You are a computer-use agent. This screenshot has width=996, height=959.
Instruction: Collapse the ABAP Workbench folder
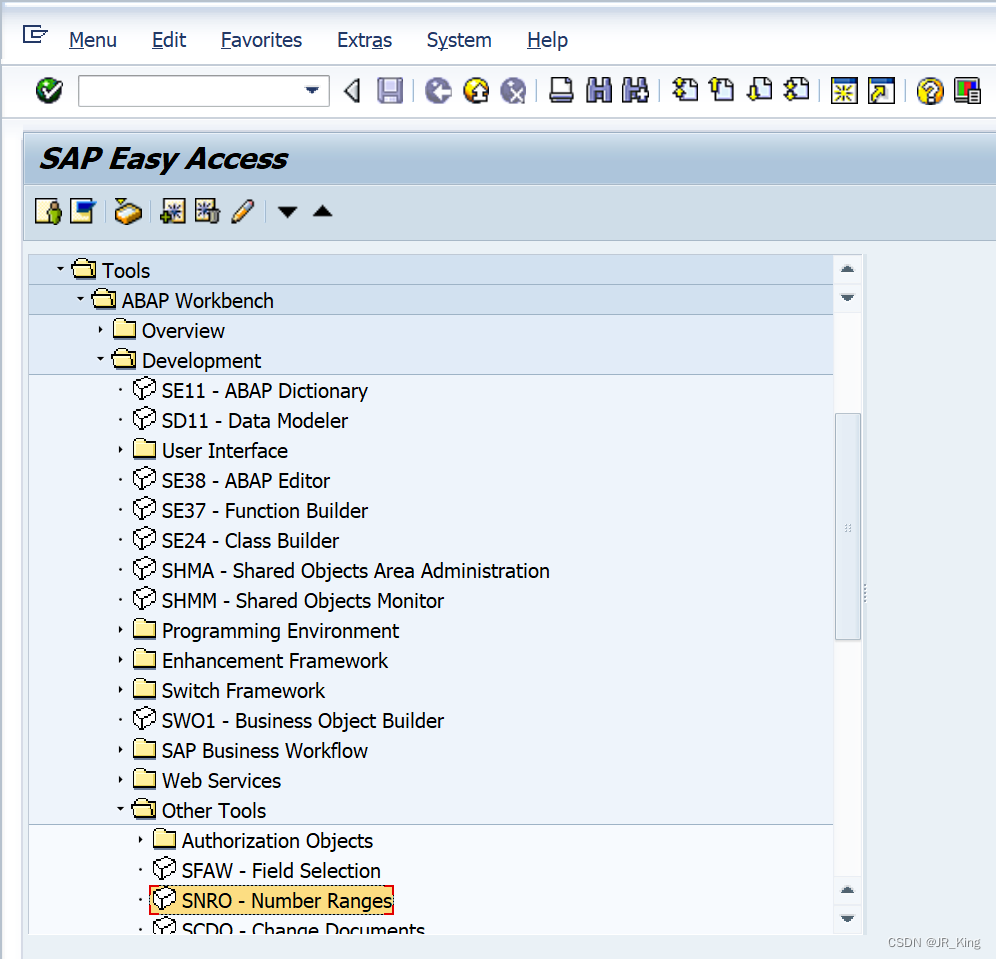click(80, 298)
